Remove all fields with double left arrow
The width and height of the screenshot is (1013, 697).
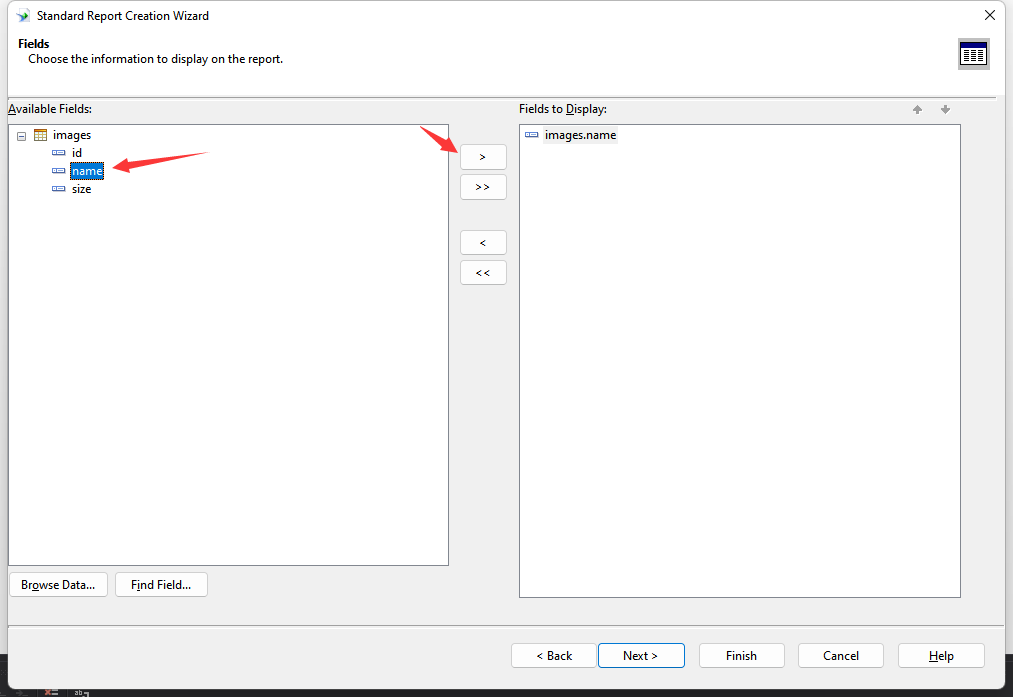pyautogui.click(x=483, y=273)
